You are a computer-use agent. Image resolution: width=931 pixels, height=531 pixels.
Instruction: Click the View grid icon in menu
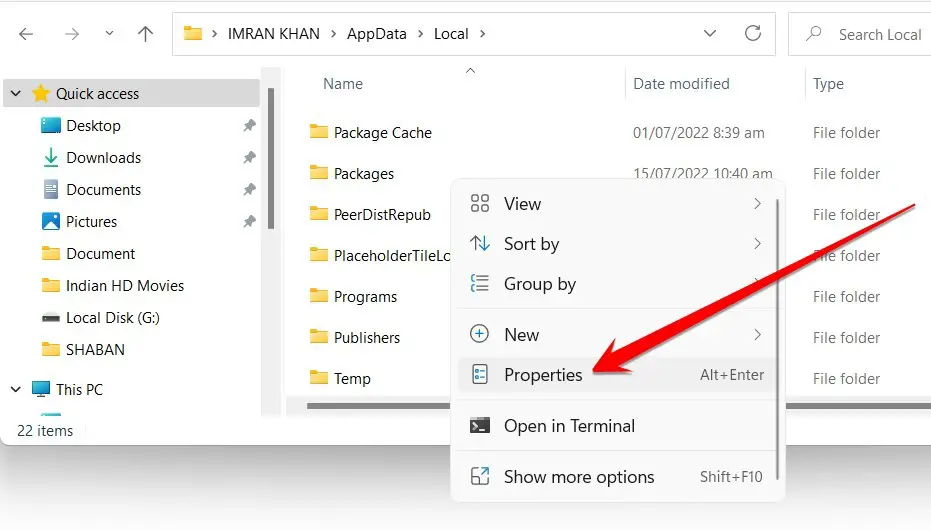point(480,203)
